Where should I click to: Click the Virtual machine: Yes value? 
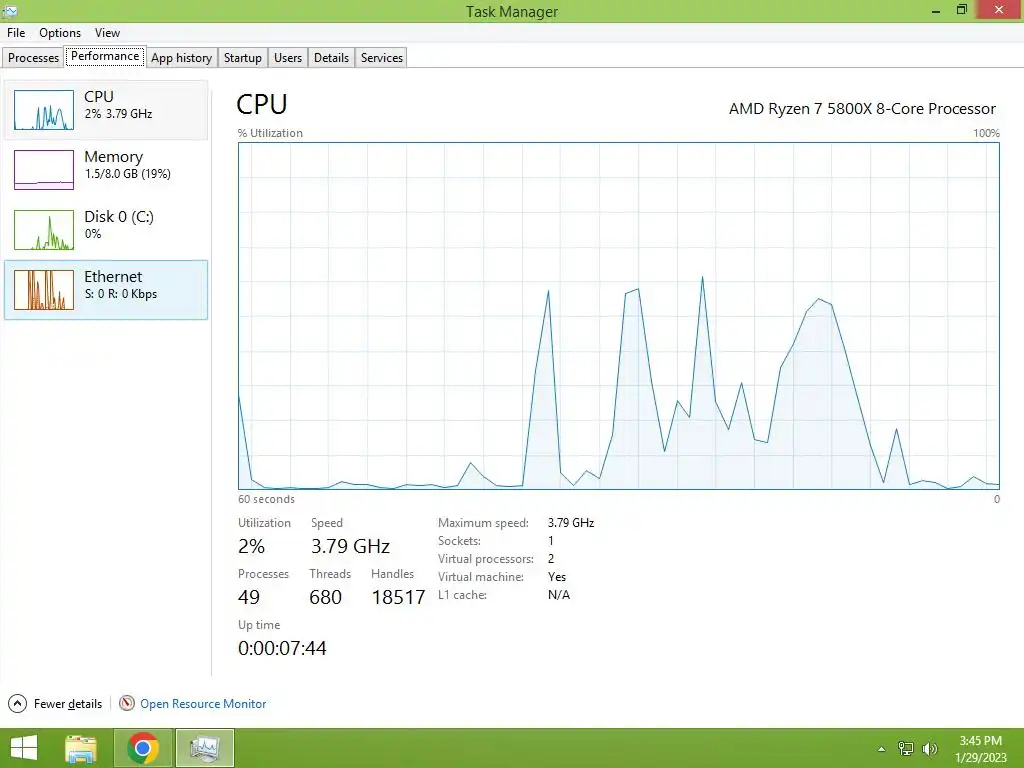(557, 577)
